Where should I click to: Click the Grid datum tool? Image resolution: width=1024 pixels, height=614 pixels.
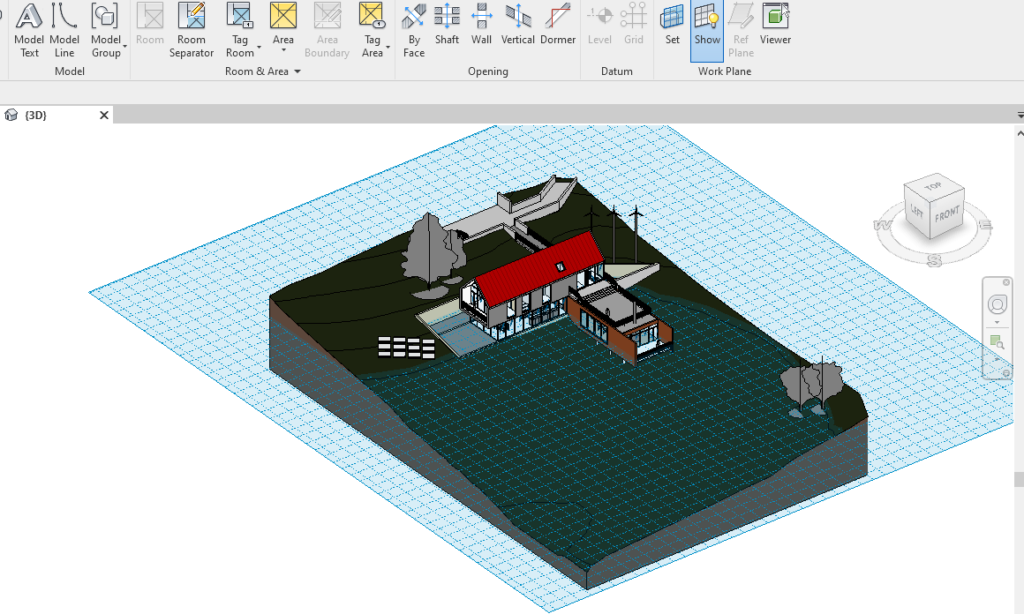(633, 25)
